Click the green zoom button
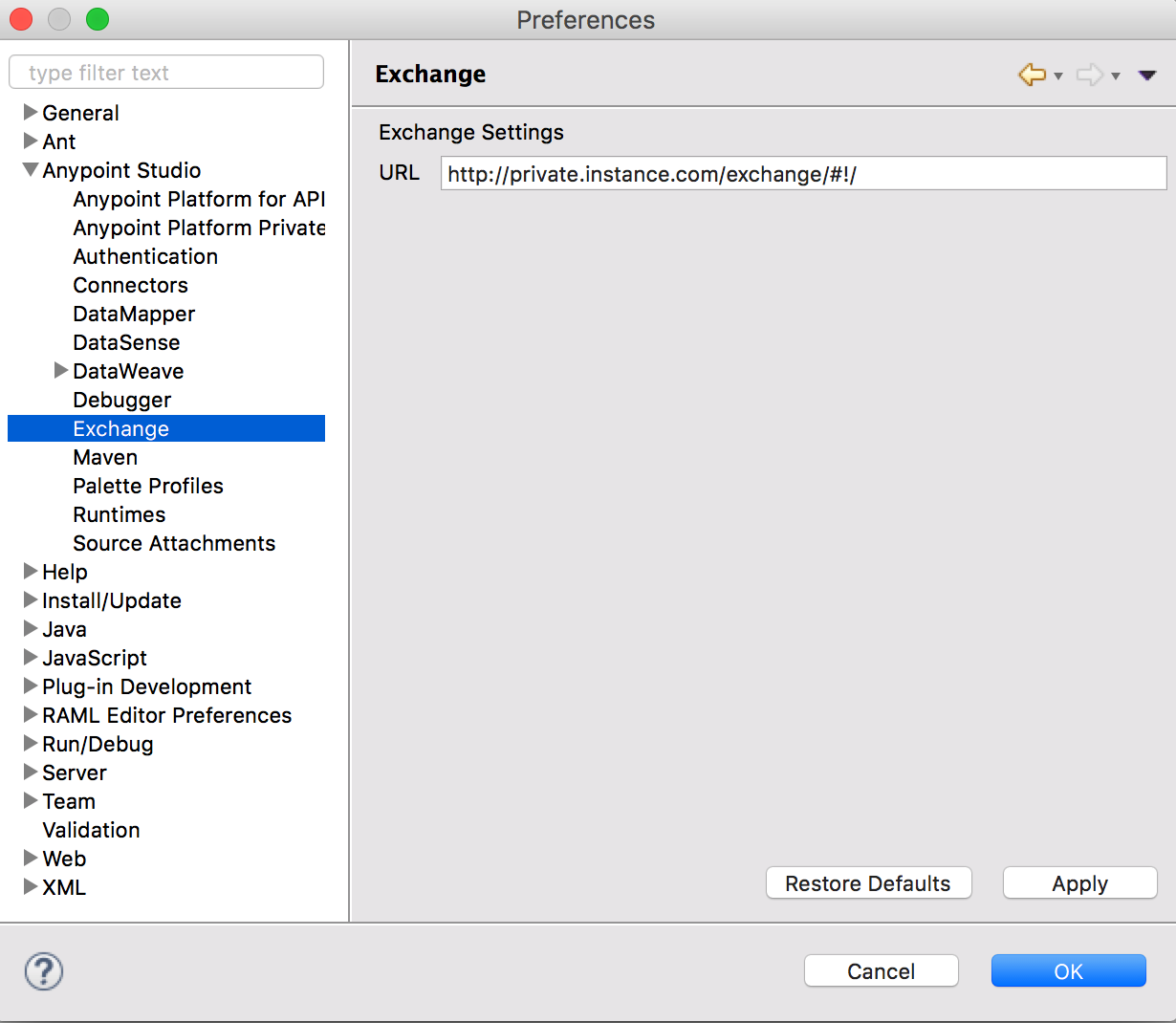The width and height of the screenshot is (1176, 1023). pyautogui.click(x=97, y=18)
